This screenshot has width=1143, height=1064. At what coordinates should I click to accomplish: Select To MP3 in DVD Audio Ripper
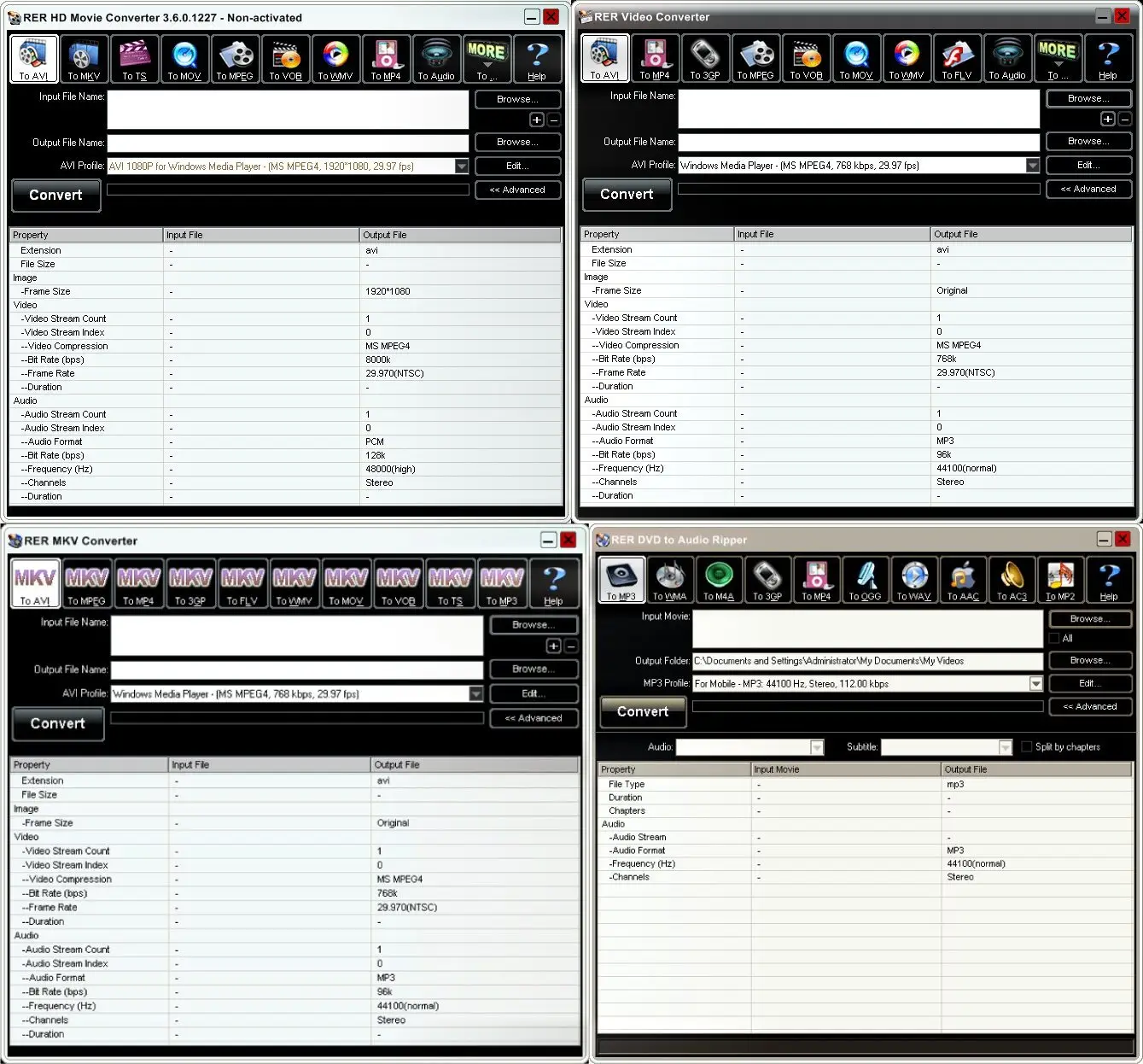[x=621, y=580]
